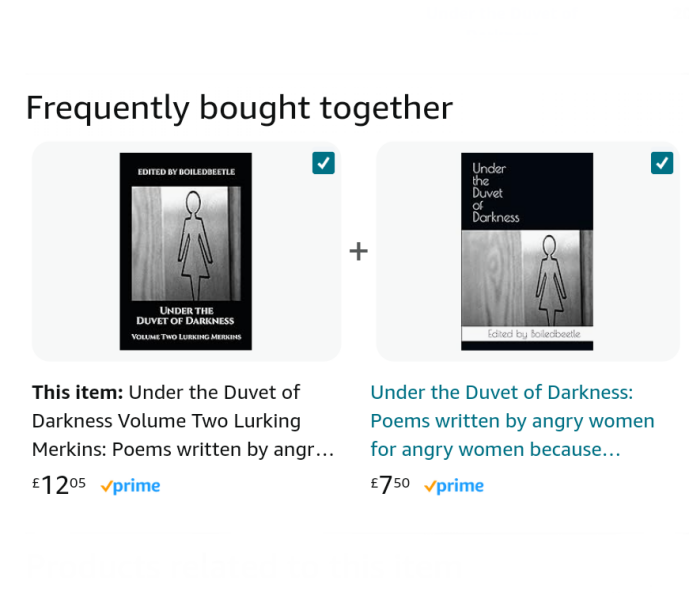The width and height of the screenshot is (689, 600).
Task: Click the orange Prime checkmark beside £12.05
Action: tap(106, 487)
